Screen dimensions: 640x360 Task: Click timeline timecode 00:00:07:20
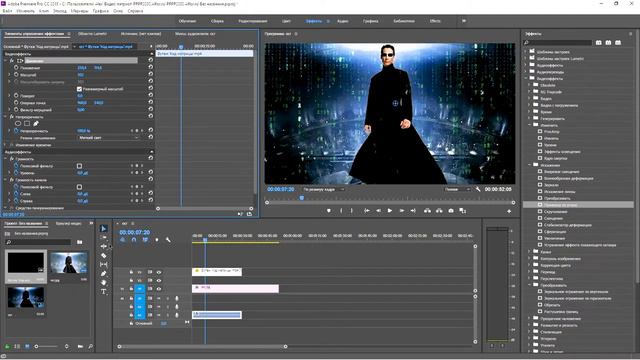134,232
